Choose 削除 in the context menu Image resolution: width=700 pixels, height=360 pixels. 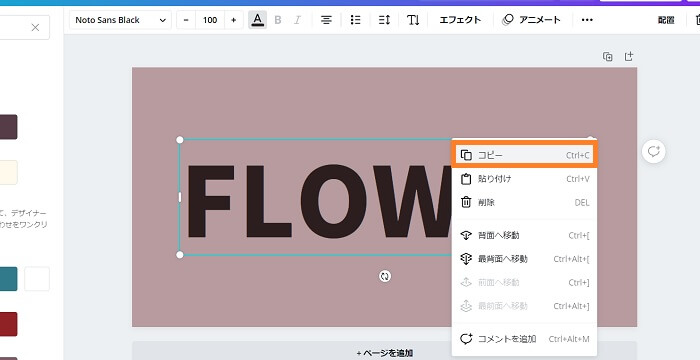pyautogui.click(x=524, y=203)
